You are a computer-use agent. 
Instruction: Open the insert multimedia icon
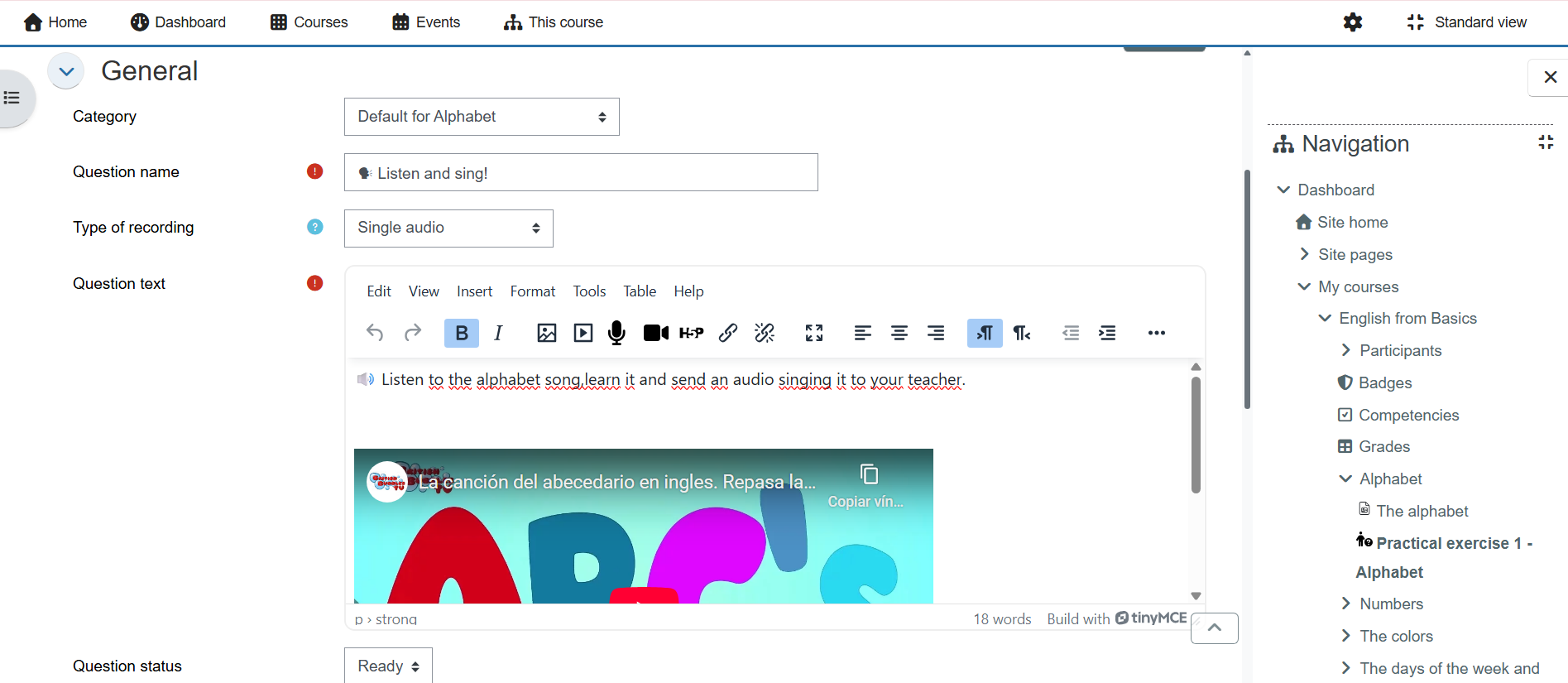point(583,333)
